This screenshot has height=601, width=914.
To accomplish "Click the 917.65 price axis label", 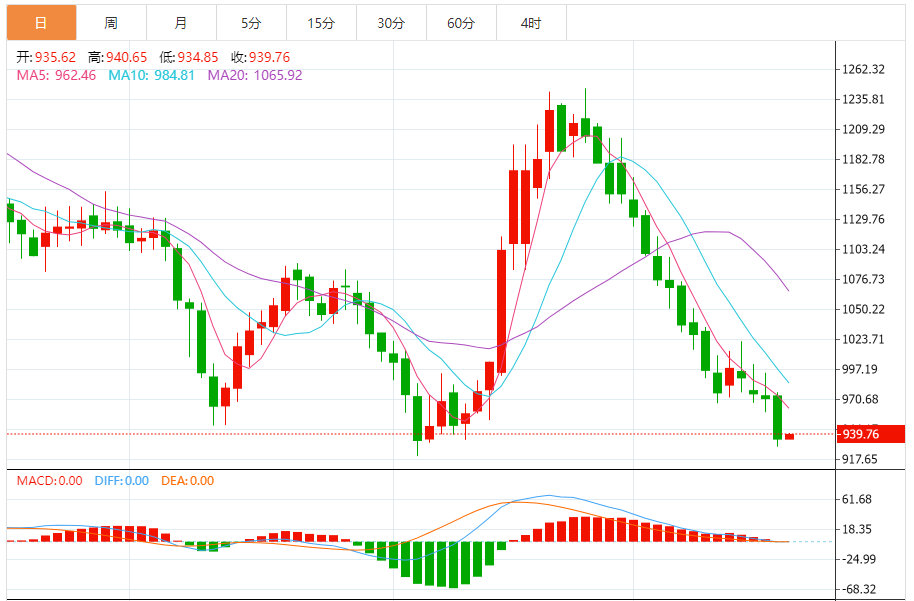I will (x=860, y=459).
